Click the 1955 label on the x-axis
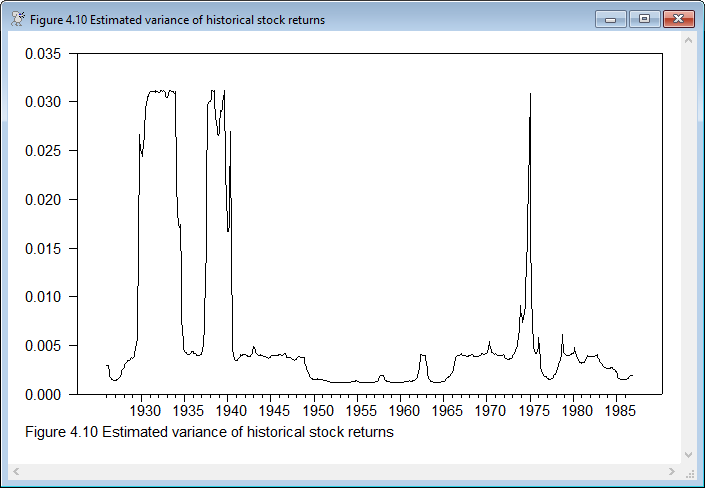 pyautogui.click(x=359, y=411)
